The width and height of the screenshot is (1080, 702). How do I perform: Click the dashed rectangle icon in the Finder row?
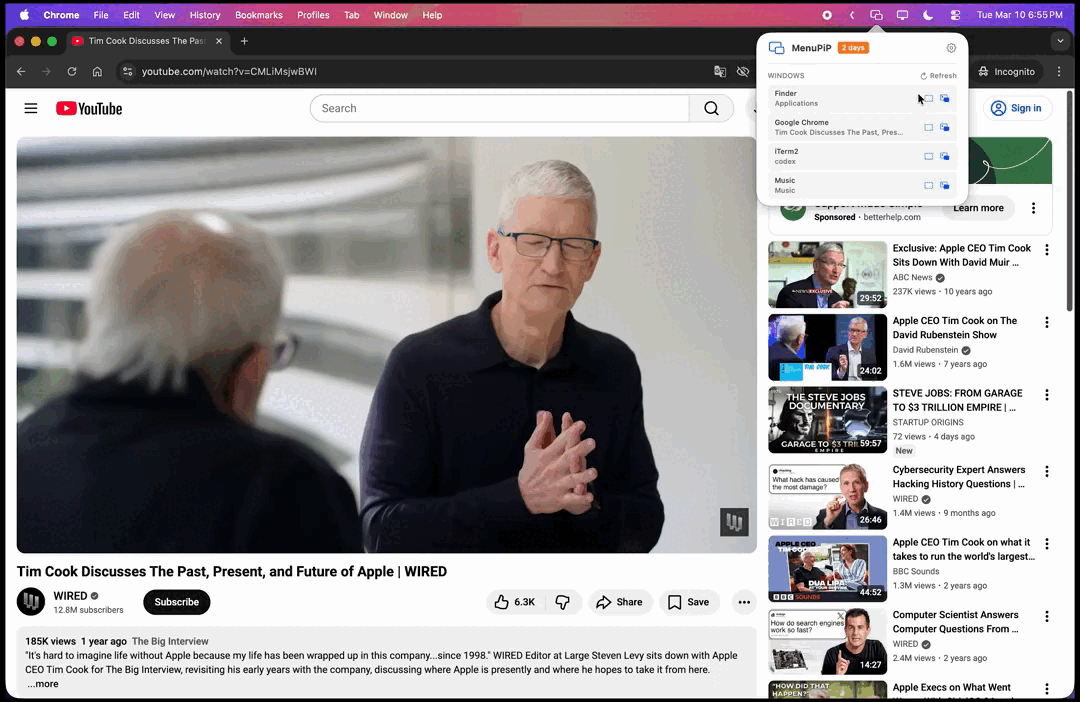point(928,99)
